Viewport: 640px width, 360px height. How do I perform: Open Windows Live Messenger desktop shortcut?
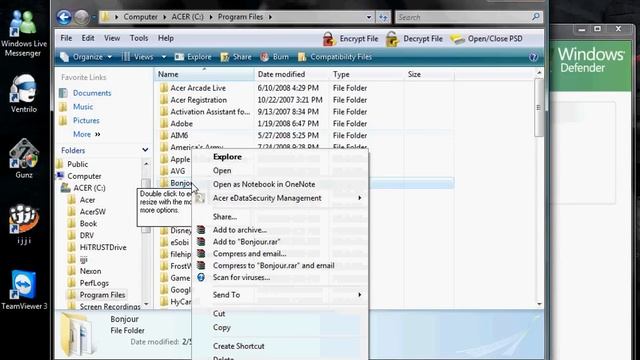click(x=23, y=33)
